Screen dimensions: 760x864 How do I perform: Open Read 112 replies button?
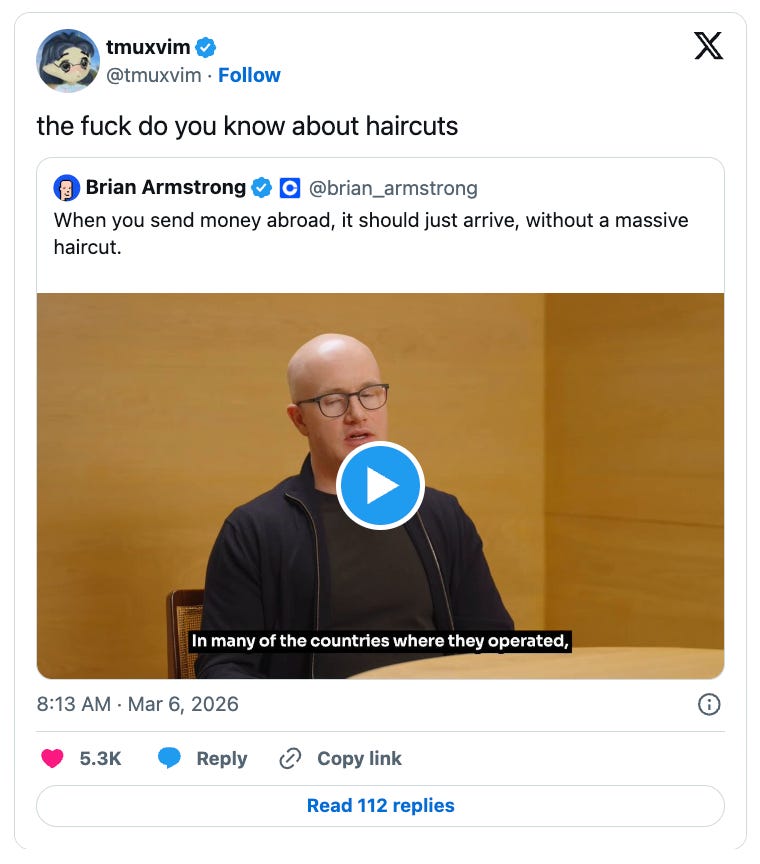point(380,806)
